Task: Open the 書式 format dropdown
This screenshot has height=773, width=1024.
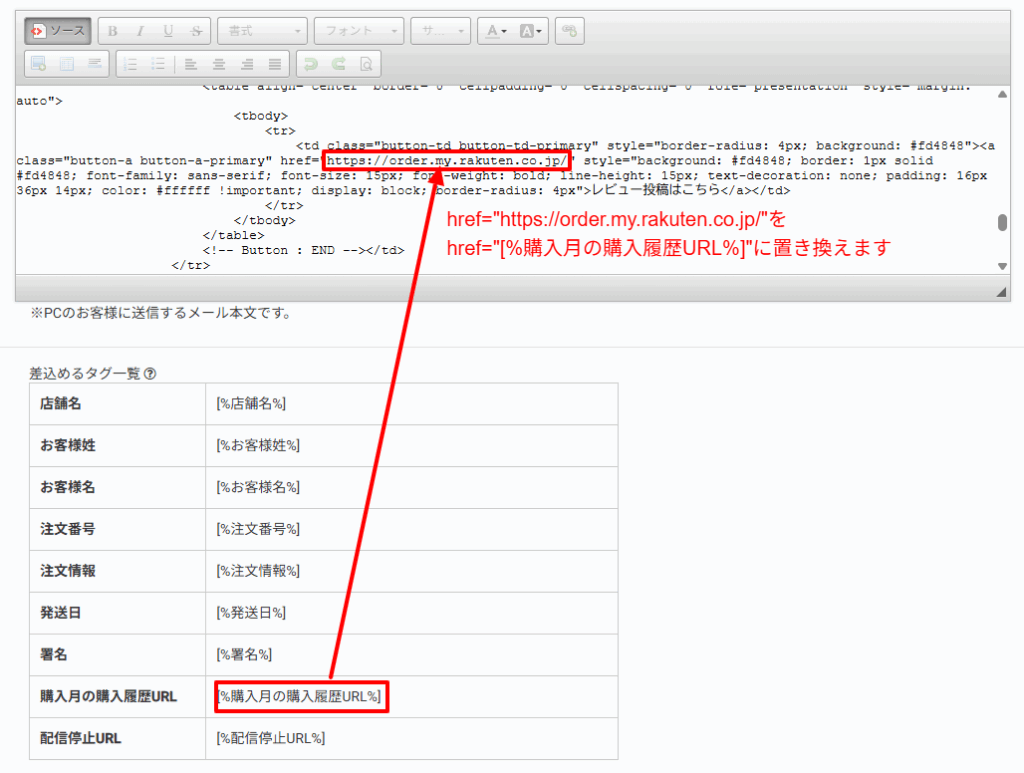Action: (x=263, y=31)
